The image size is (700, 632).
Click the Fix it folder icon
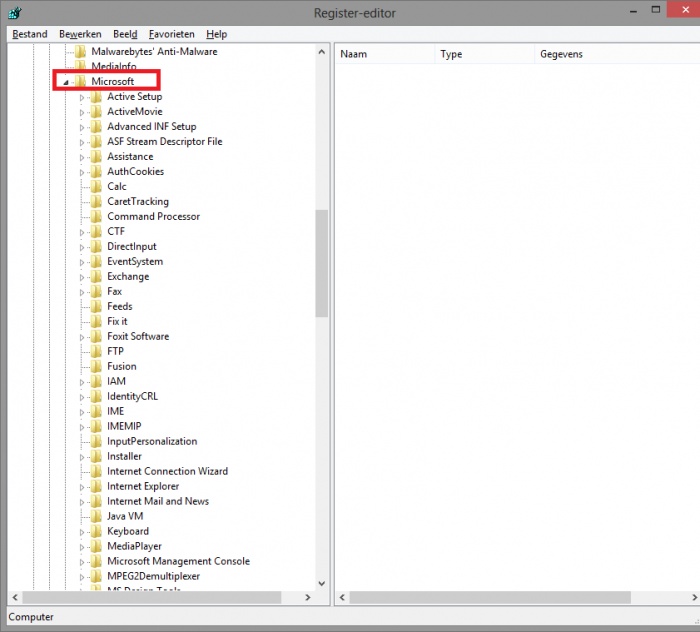pyautogui.click(x=96, y=321)
